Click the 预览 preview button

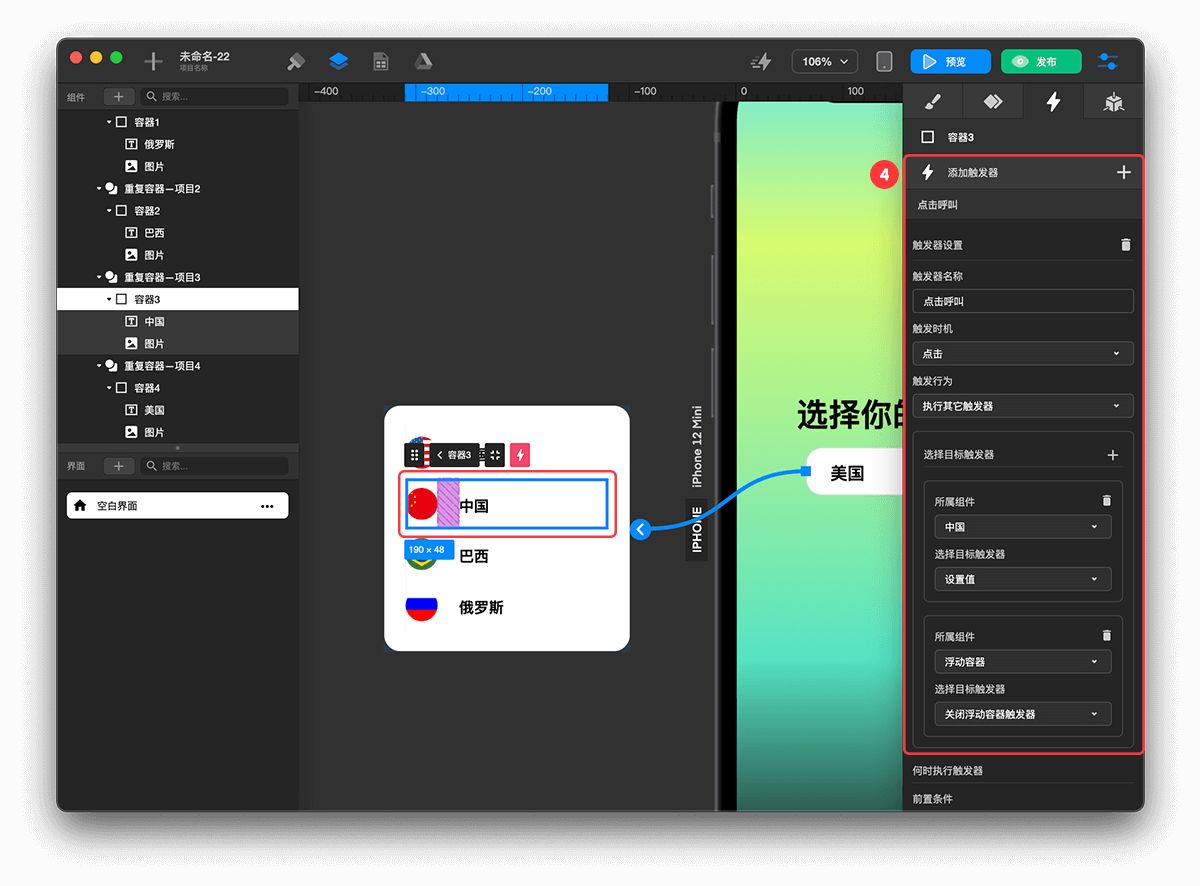click(x=950, y=62)
